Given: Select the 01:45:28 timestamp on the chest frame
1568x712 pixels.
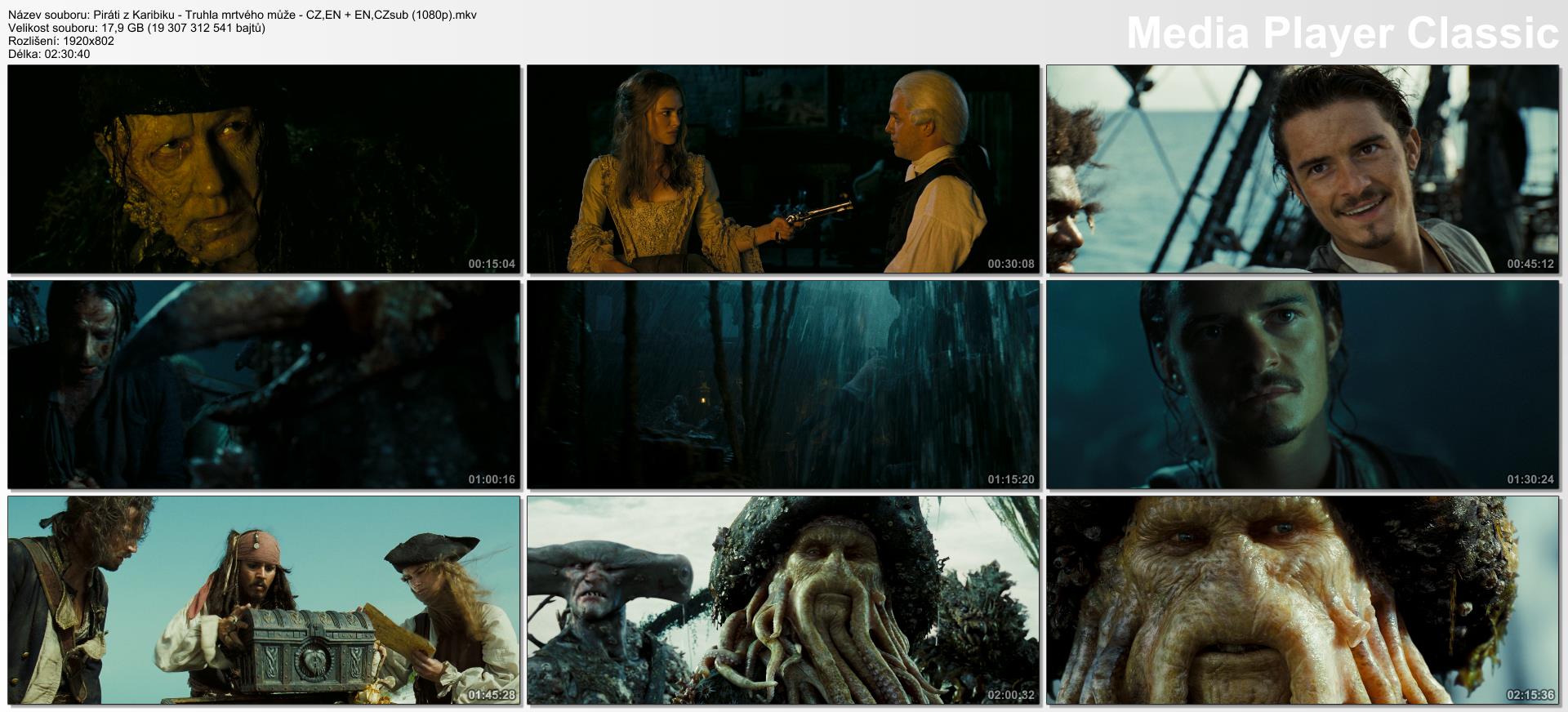Looking at the screenshot, I should tap(491, 696).
